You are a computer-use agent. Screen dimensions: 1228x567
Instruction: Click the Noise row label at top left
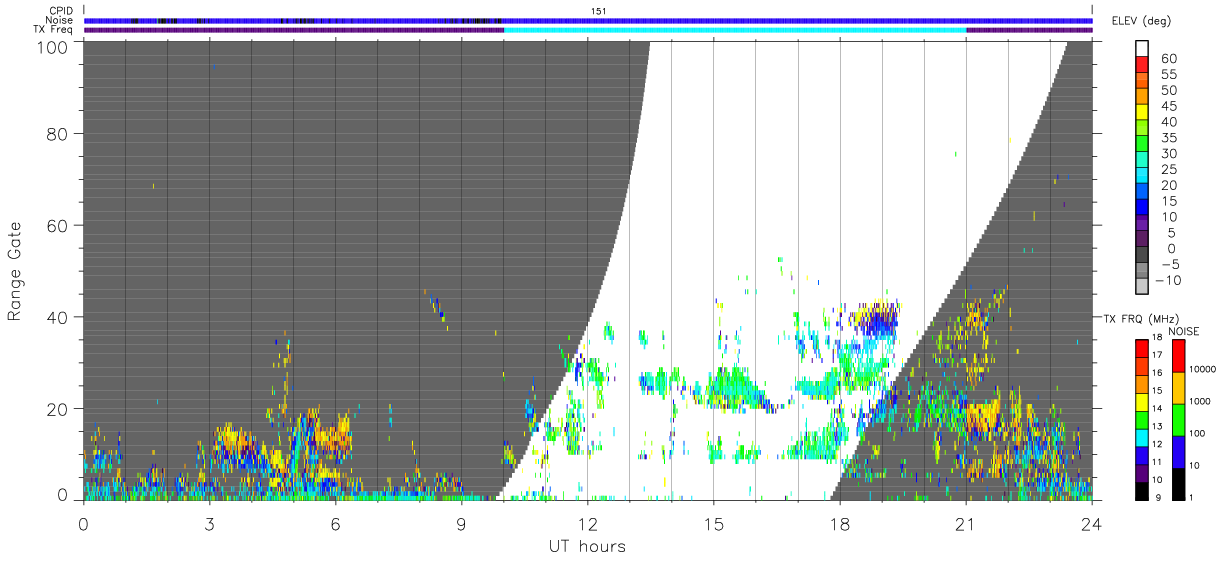[x=58, y=20]
